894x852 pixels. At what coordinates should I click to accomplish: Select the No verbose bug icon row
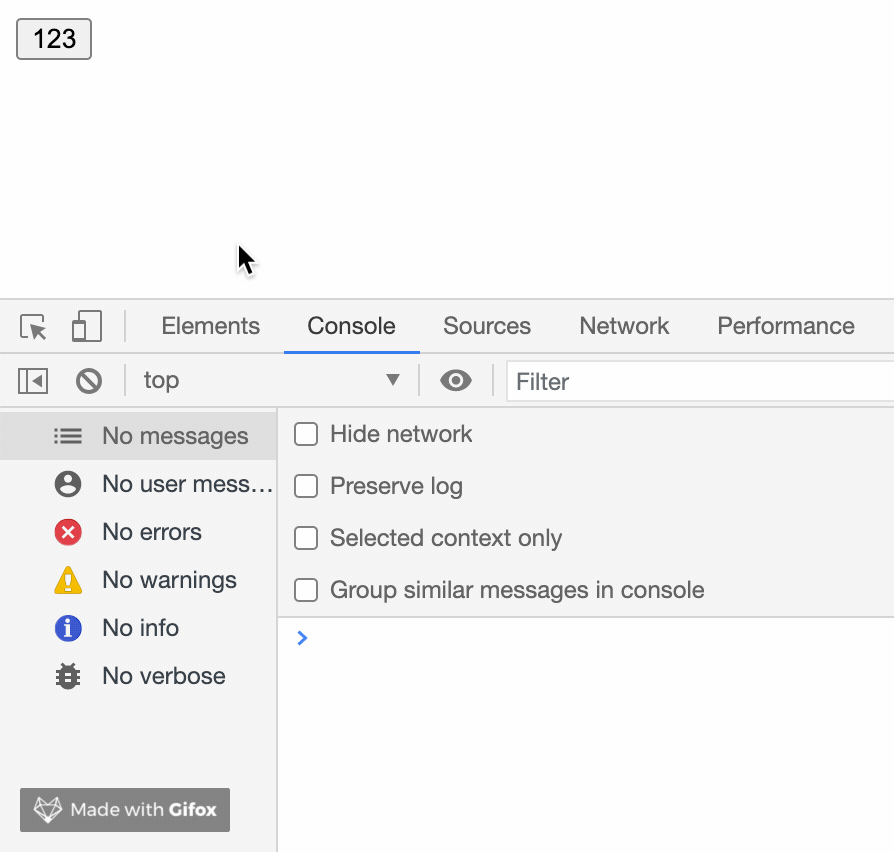[x=139, y=676]
